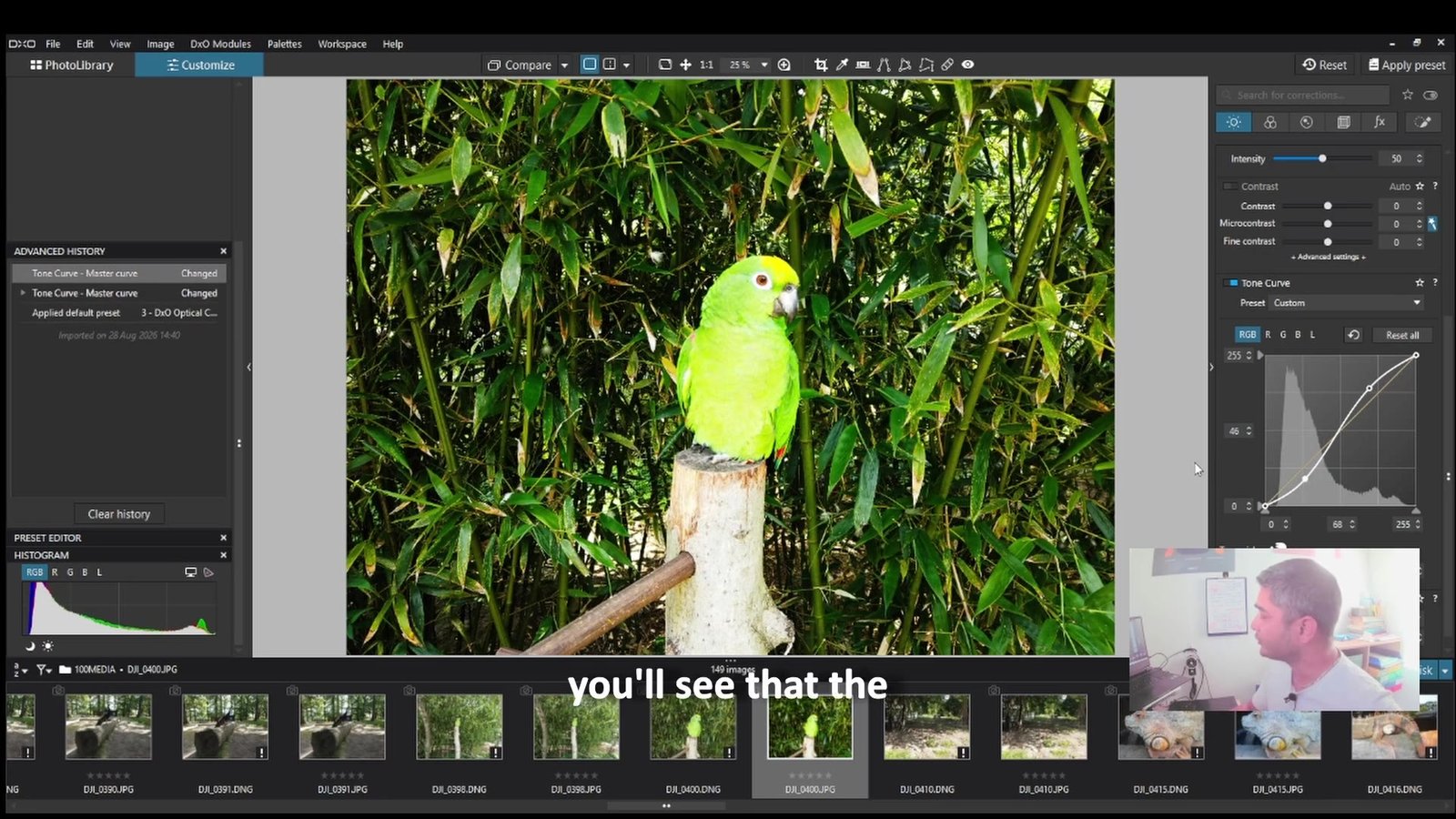
Task: Activate the Horizon straighten tool
Action: [863, 65]
